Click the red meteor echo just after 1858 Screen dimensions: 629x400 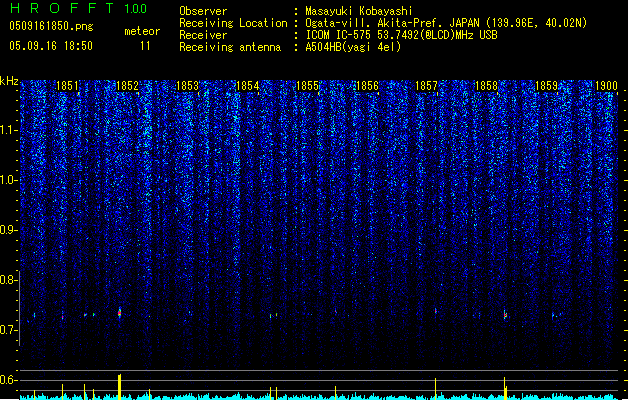click(x=505, y=315)
